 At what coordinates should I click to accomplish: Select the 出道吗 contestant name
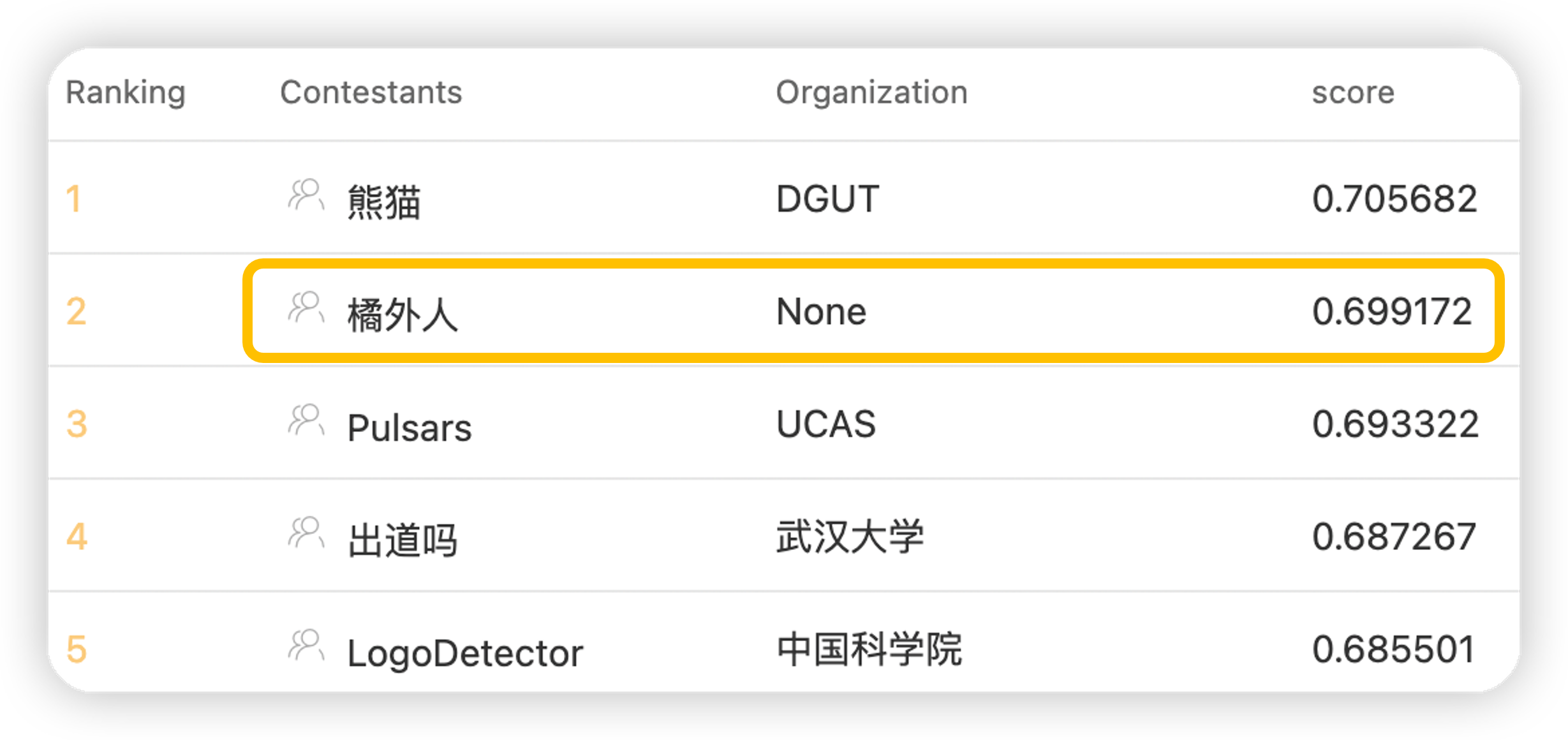(403, 540)
